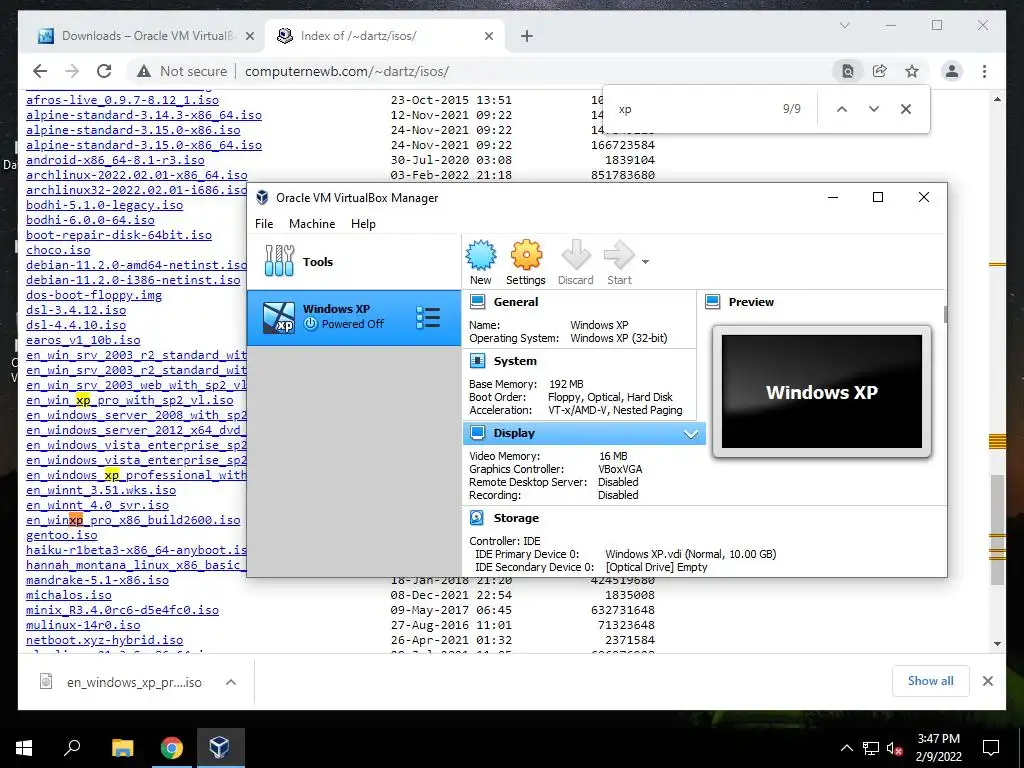Click Chrome icon on taskbar
The height and width of the screenshot is (768, 1024).
(x=172, y=748)
